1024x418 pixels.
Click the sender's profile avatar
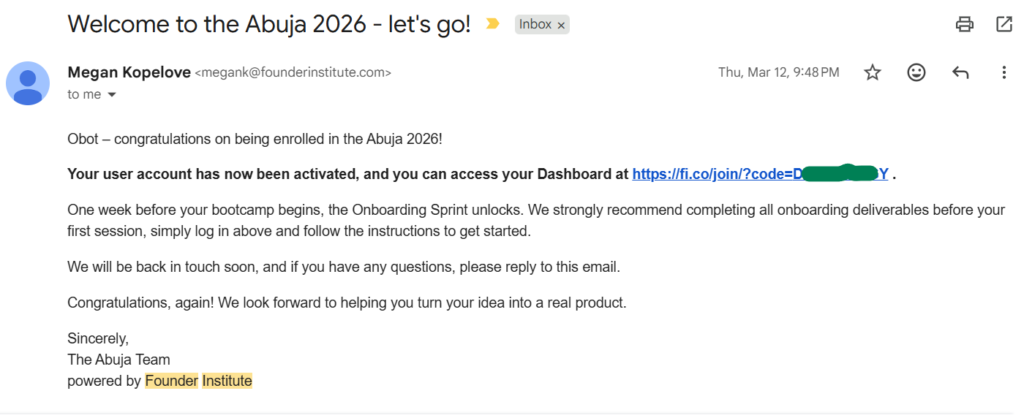(x=28, y=82)
